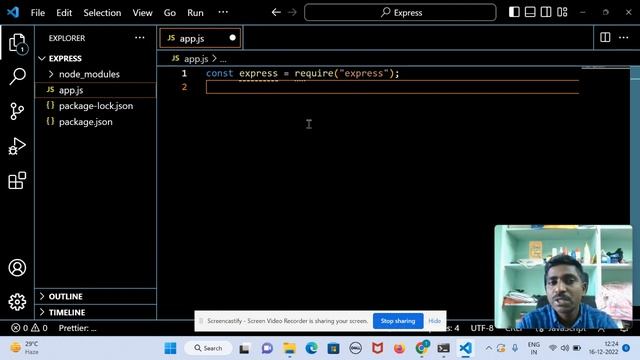The image size is (640, 360).
Task: Place cursor on editor line 2
Action: (392, 87)
